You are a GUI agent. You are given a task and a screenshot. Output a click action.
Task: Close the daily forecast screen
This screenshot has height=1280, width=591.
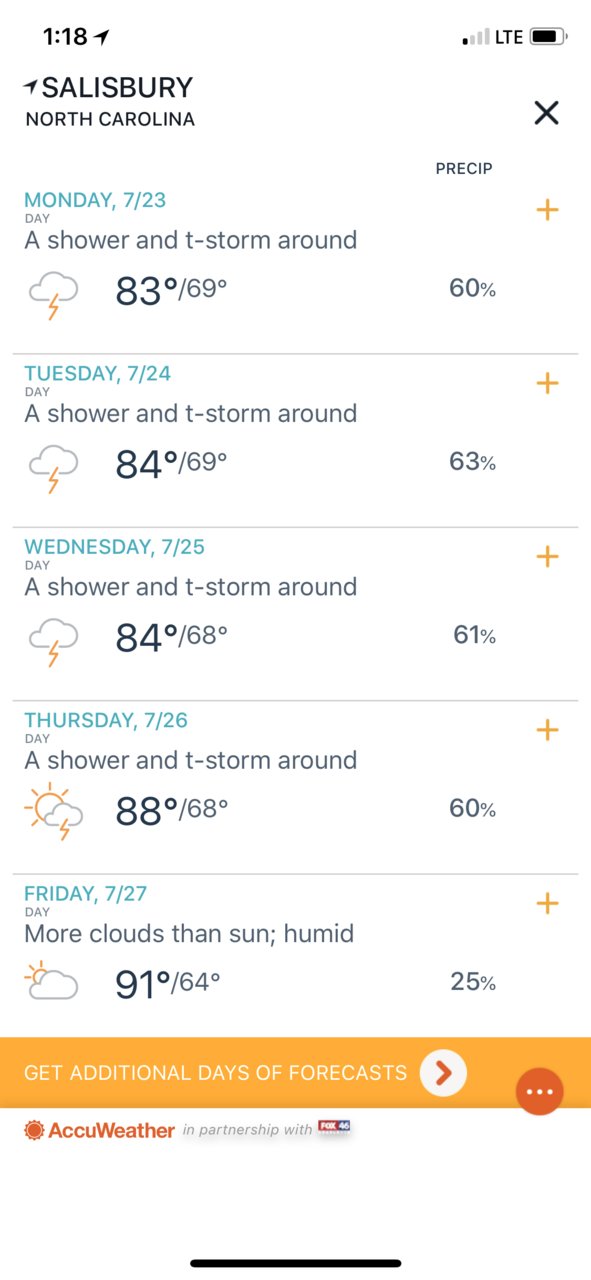click(x=546, y=113)
